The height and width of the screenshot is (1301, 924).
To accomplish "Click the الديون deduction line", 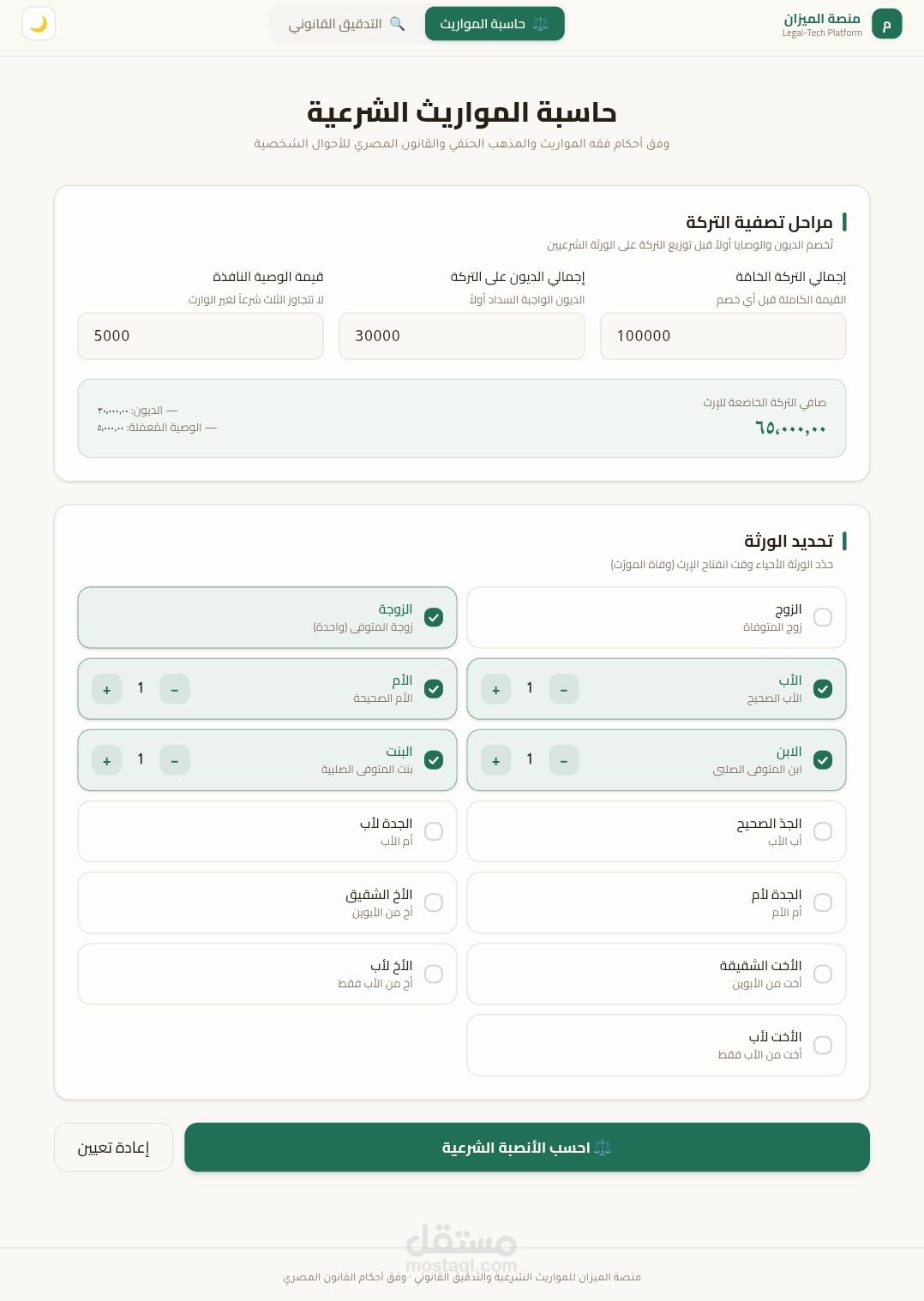I will pyautogui.click(x=137, y=411).
